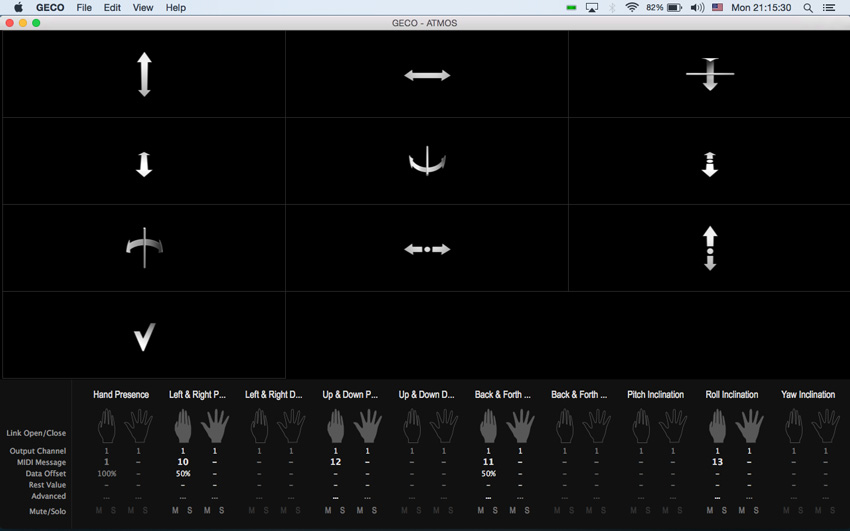
Task: Click MIDI Message value 12
Action: point(336,462)
